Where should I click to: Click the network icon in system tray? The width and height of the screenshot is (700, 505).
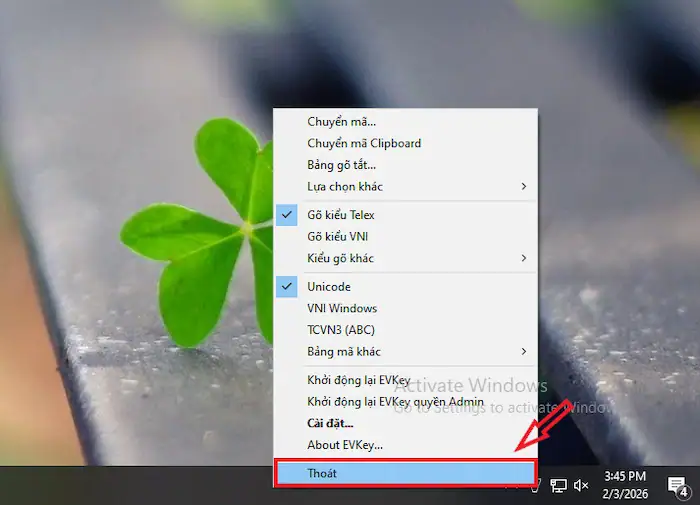click(x=559, y=486)
